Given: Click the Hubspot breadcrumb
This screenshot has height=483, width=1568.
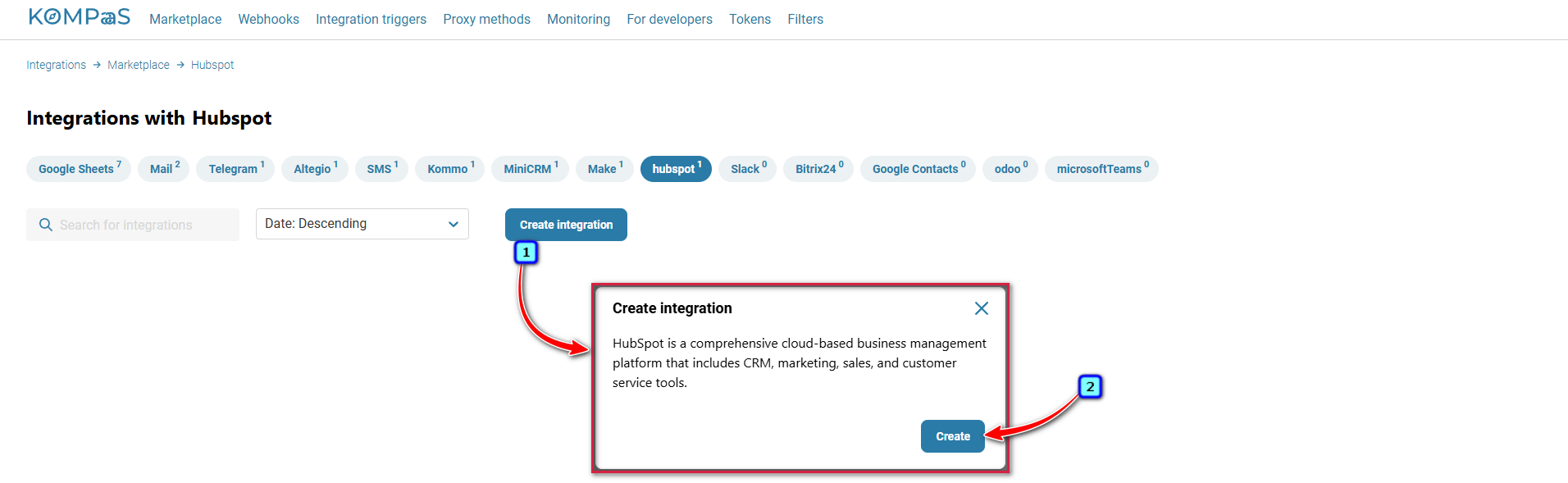Looking at the screenshot, I should point(212,65).
